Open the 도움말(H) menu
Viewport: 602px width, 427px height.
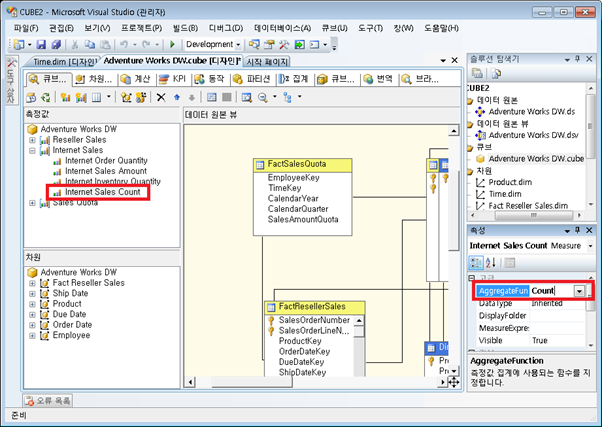[442, 28]
